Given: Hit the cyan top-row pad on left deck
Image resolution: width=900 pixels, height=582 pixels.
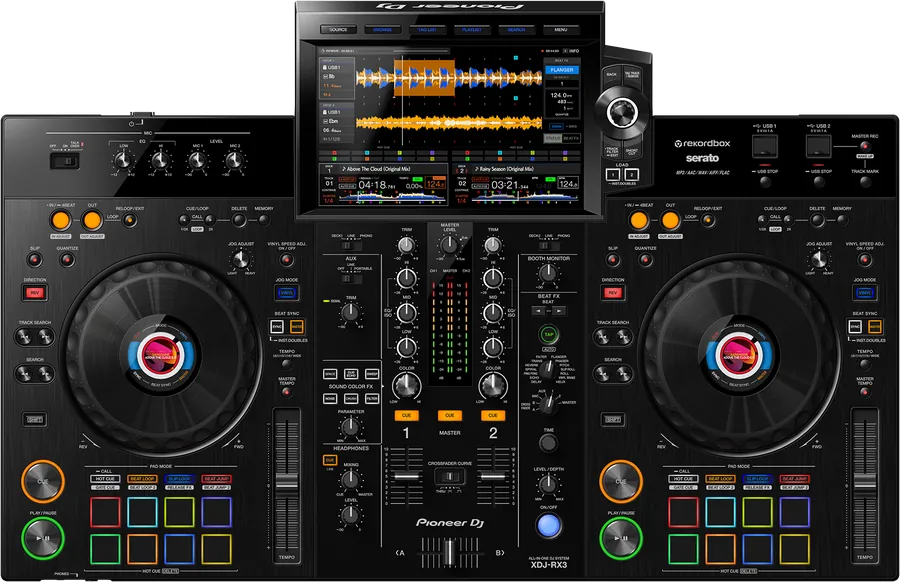Looking at the screenshot, I should pos(142,512).
